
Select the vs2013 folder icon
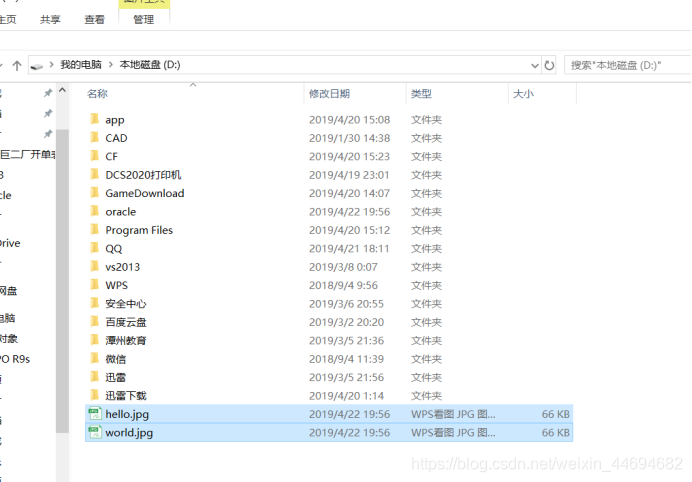coord(94,267)
